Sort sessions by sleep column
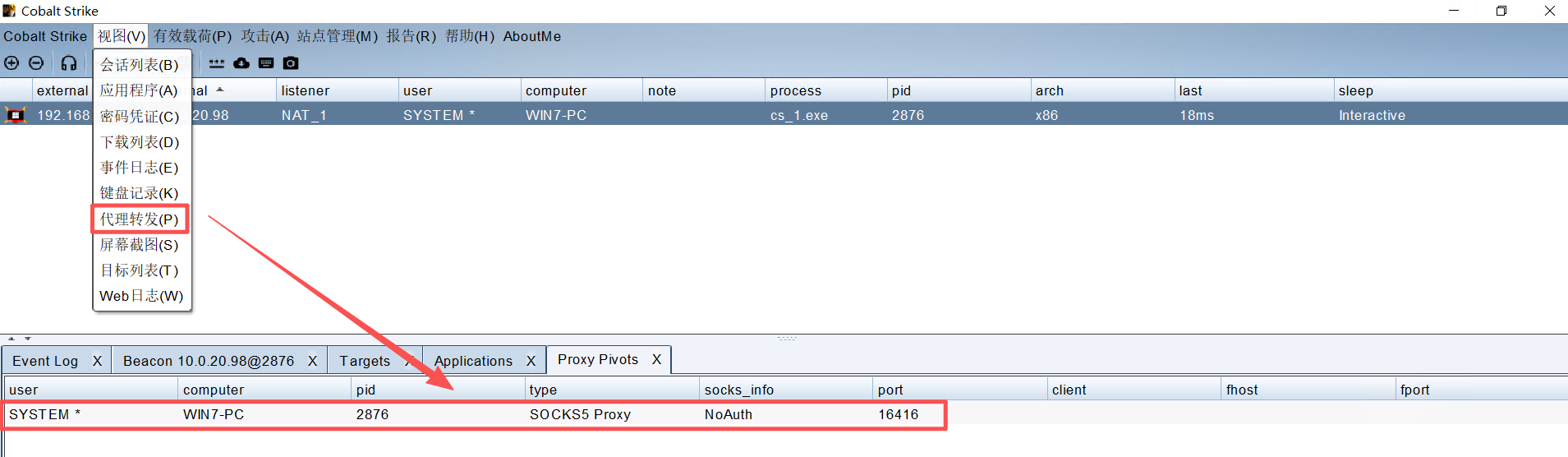The height and width of the screenshot is (457, 1568). point(1451,90)
